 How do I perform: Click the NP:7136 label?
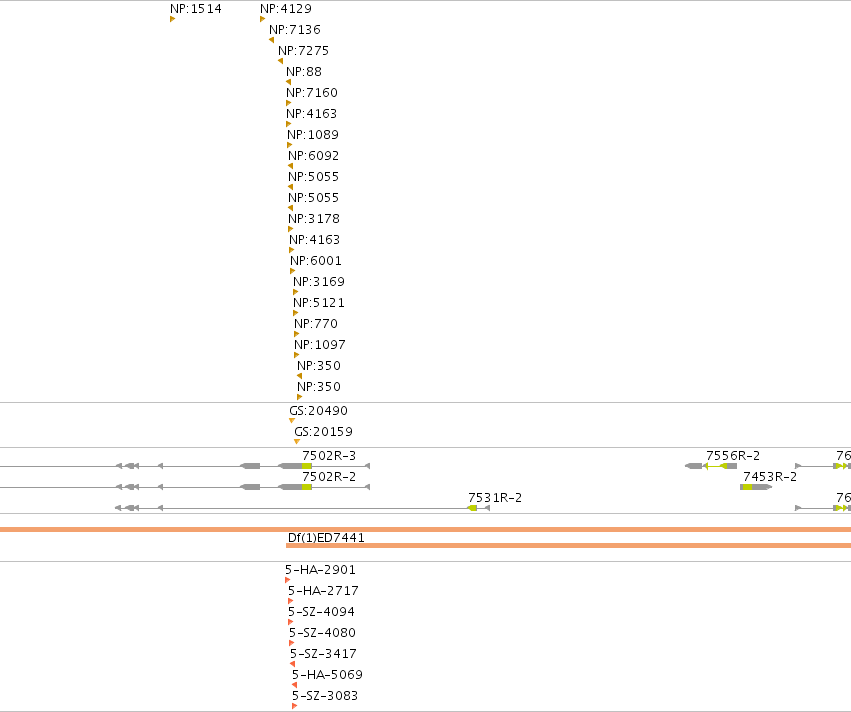click(x=295, y=29)
